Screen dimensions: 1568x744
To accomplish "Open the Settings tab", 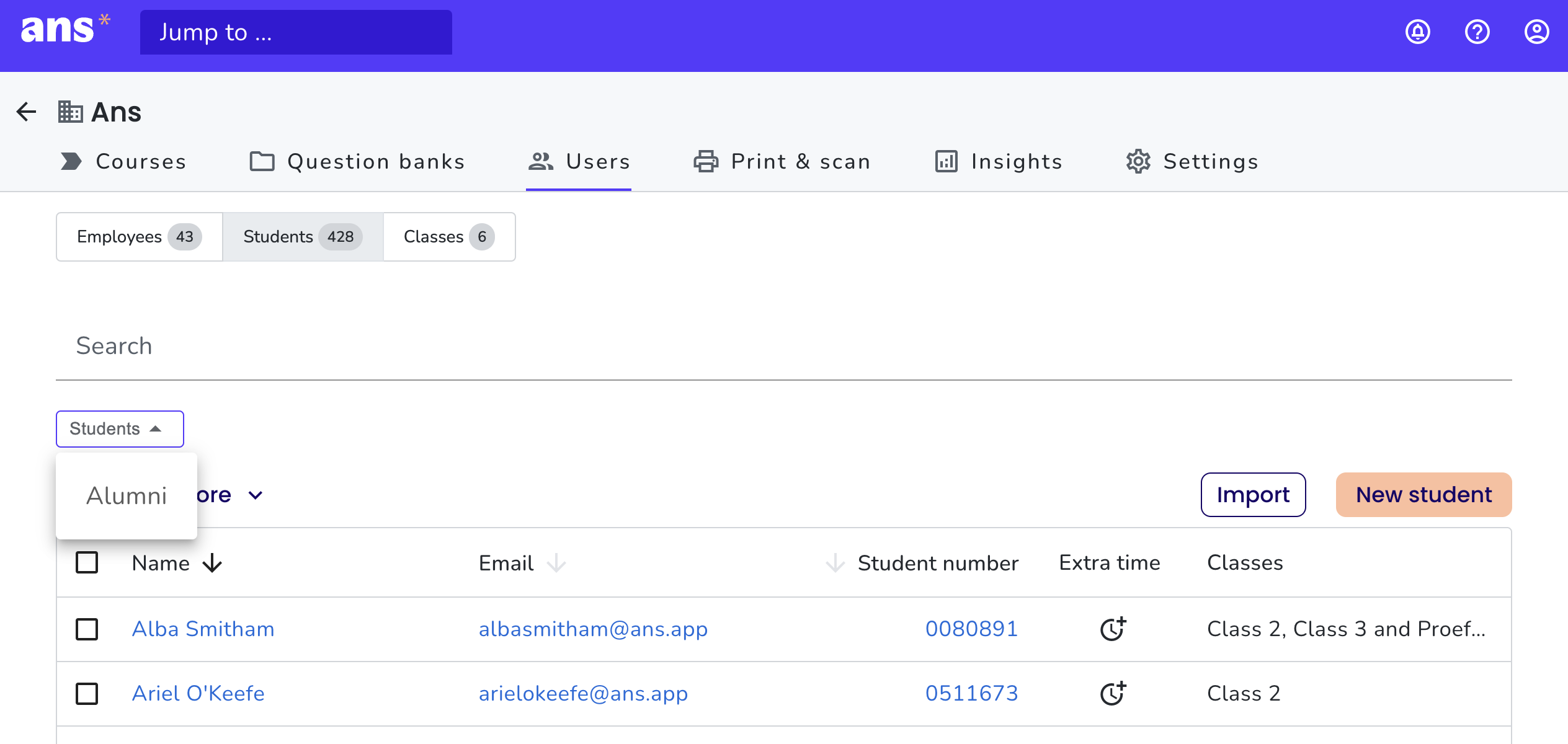I will point(1192,161).
